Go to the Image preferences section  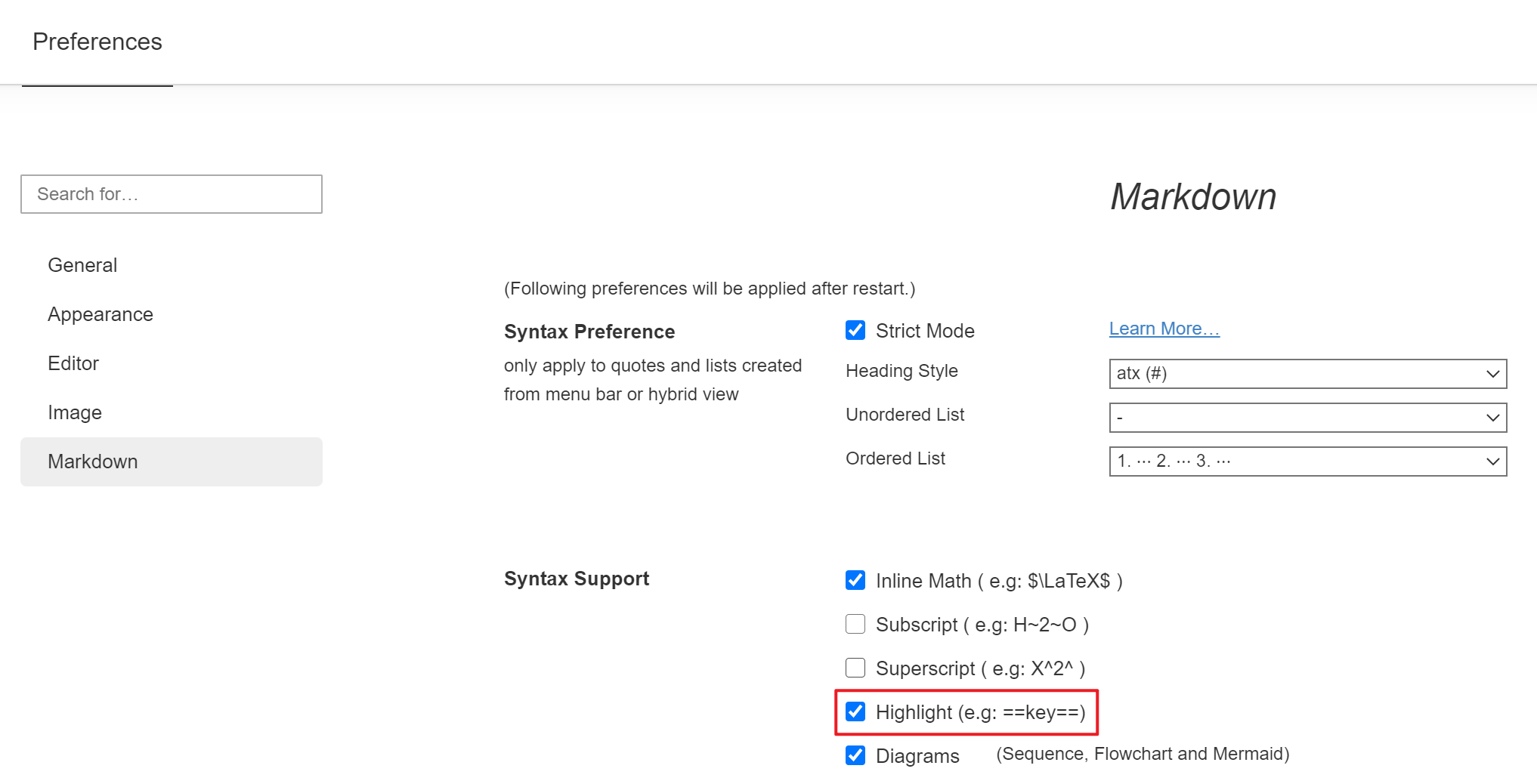172,412
